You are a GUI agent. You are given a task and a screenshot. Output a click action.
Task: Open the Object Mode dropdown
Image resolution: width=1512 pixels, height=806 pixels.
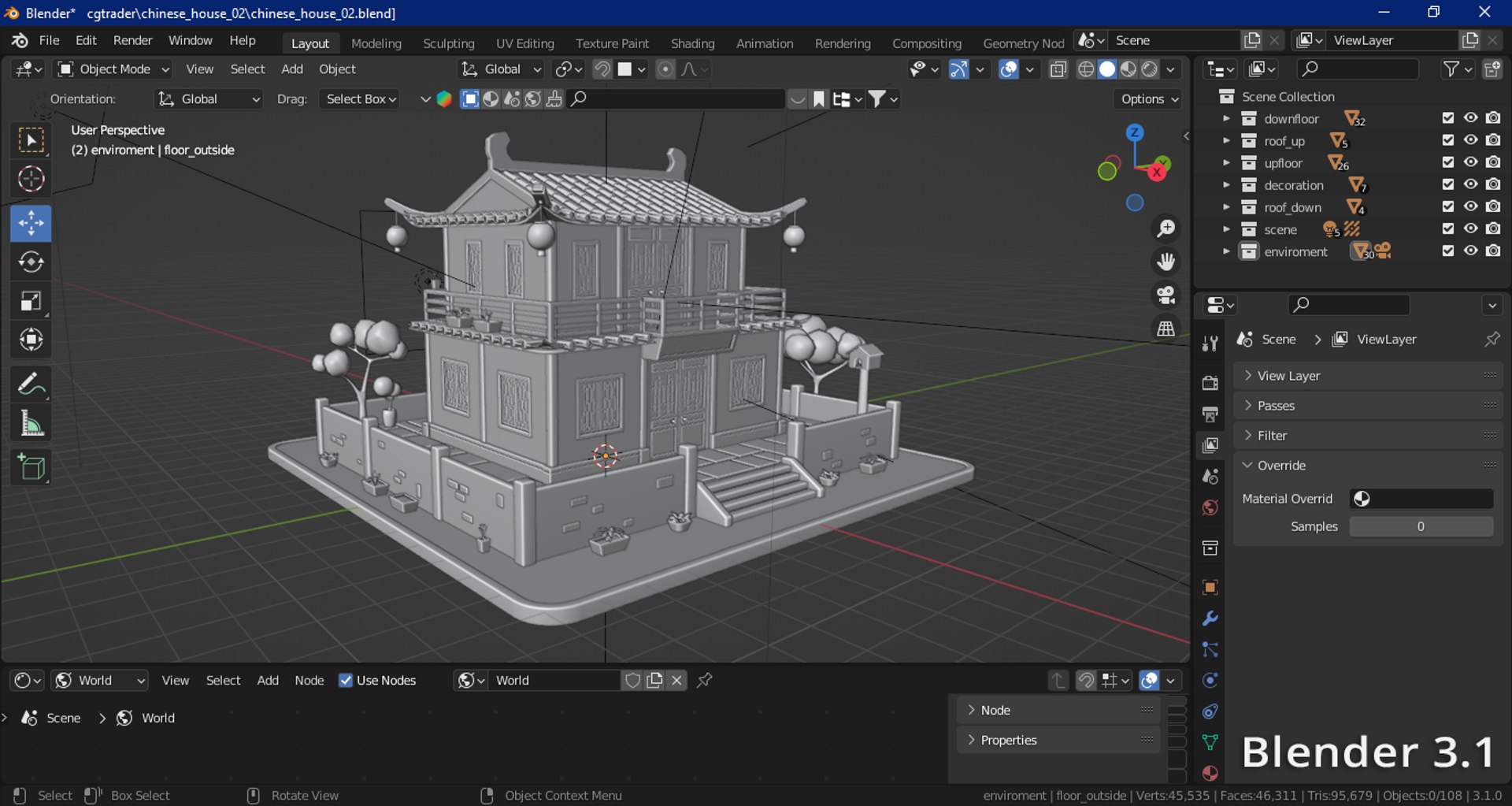click(x=113, y=69)
